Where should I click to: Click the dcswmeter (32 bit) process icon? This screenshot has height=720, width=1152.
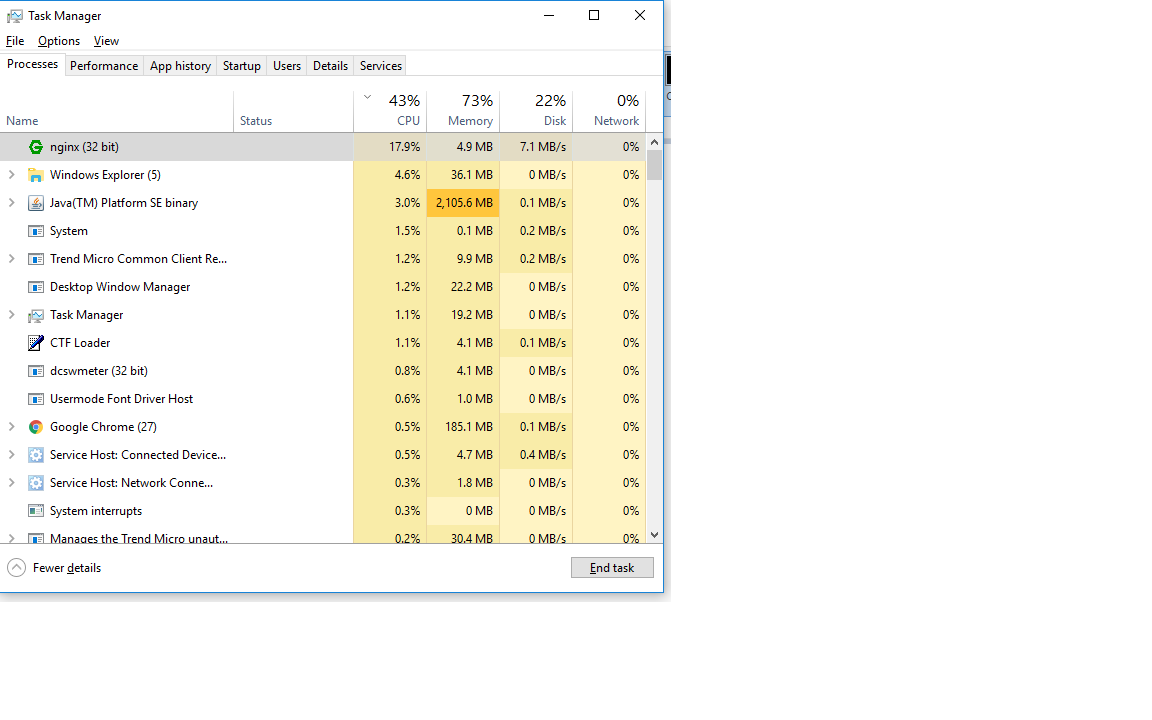point(36,370)
